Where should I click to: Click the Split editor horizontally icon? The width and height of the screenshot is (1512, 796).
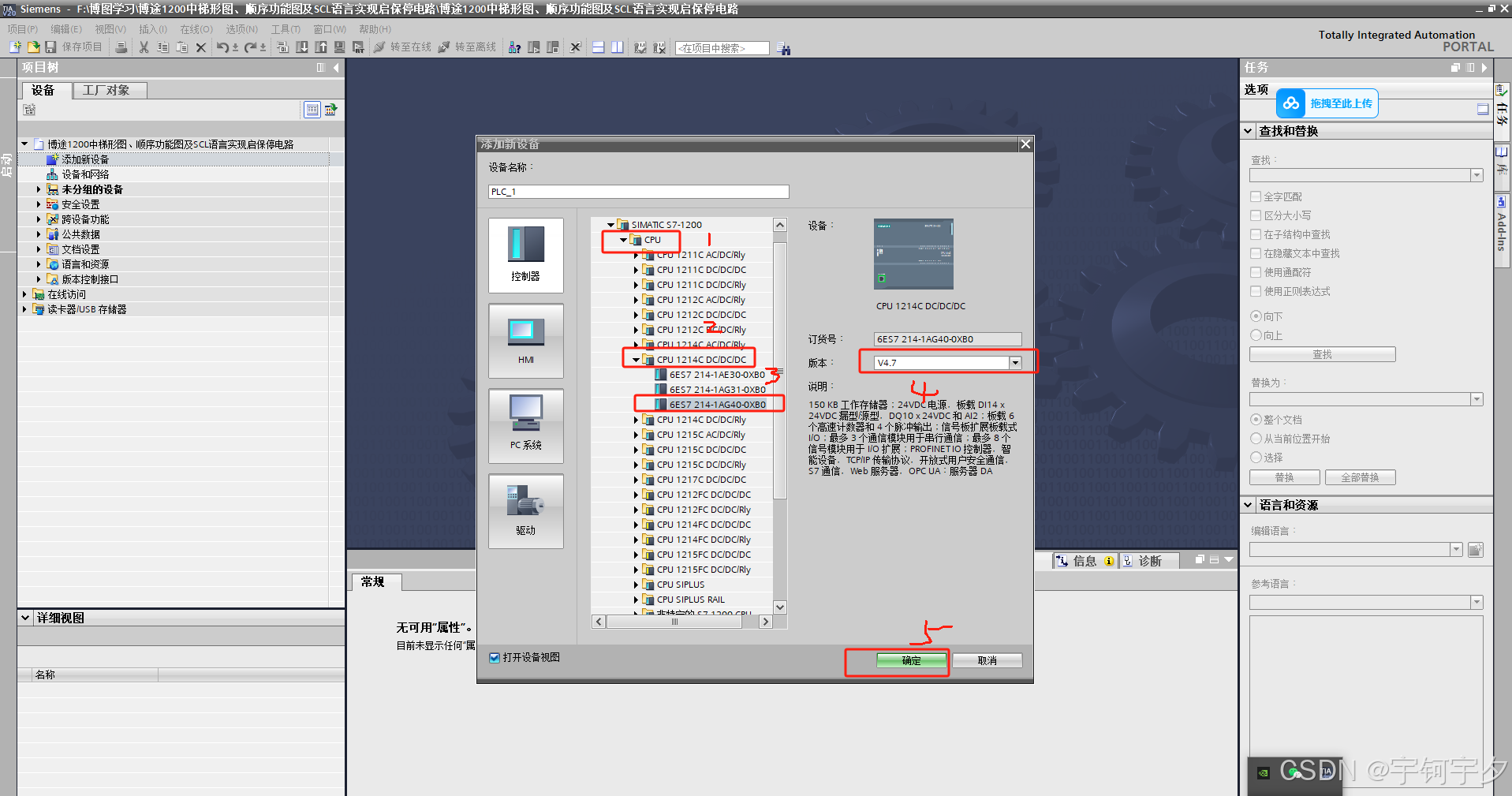[599, 47]
